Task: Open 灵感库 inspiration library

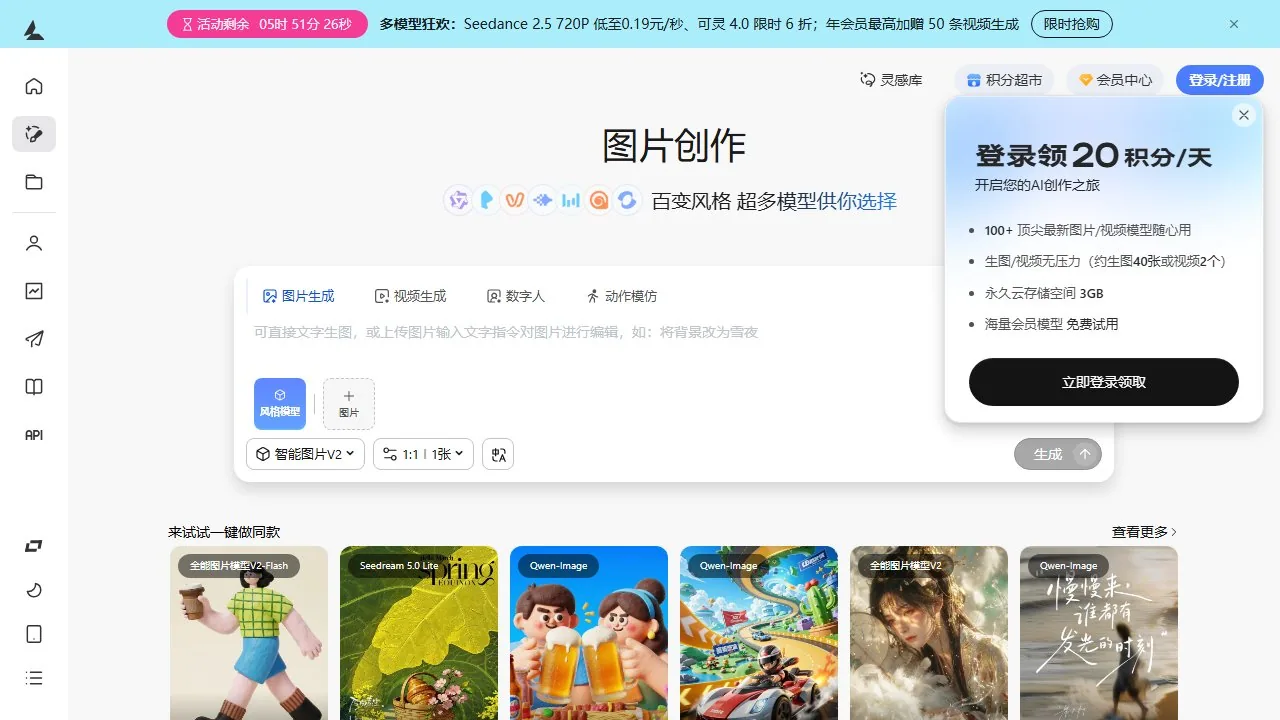Action: (891, 80)
